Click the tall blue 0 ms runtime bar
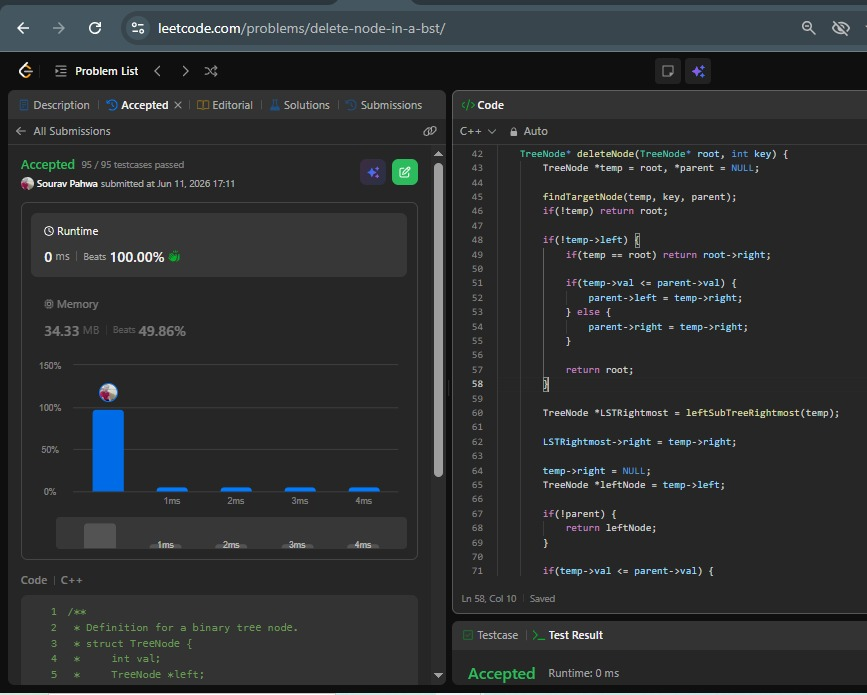867x695 pixels. (x=108, y=451)
